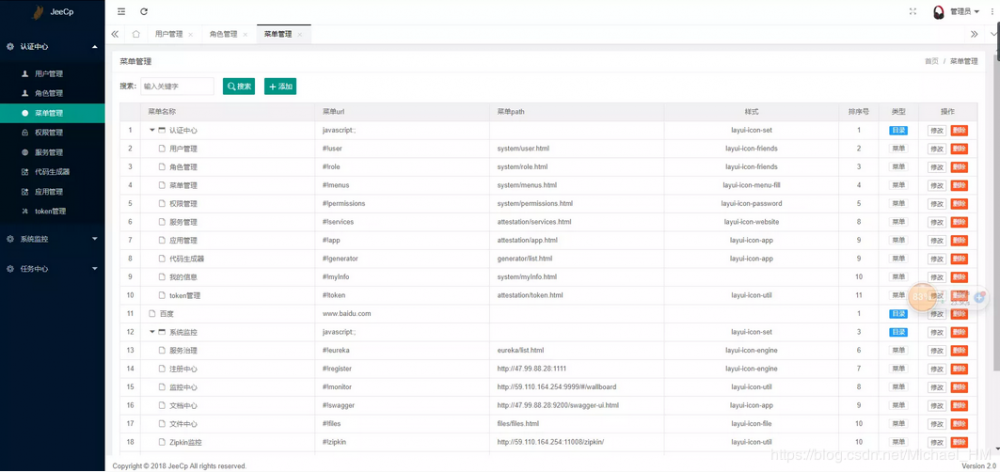Viewport: 1000px width, 472px height.
Task: Click 删除 for the 文档中心 row
Action: tap(959, 406)
